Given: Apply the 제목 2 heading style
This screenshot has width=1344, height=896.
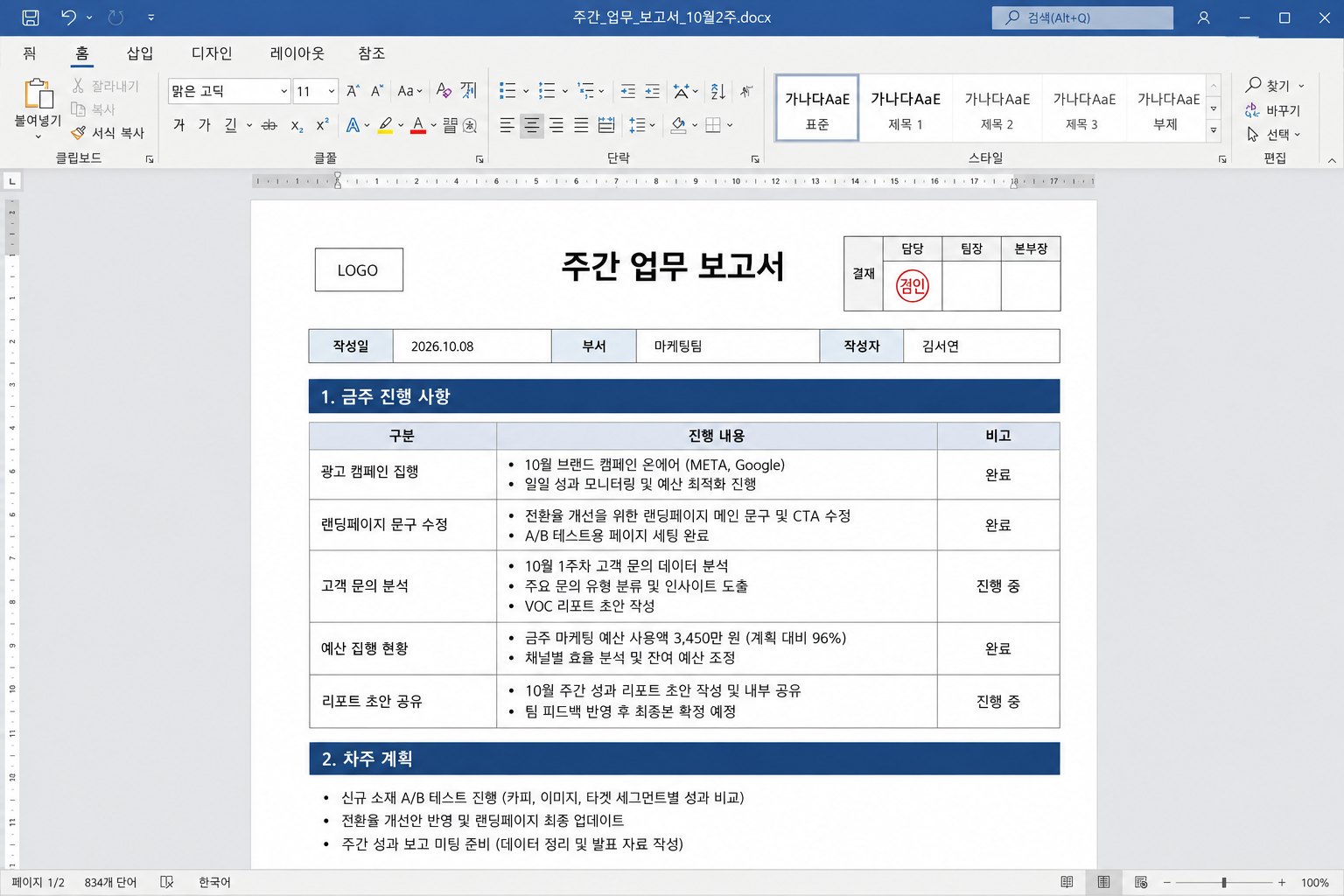Looking at the screenshot, I should click(x=997, y=108).
